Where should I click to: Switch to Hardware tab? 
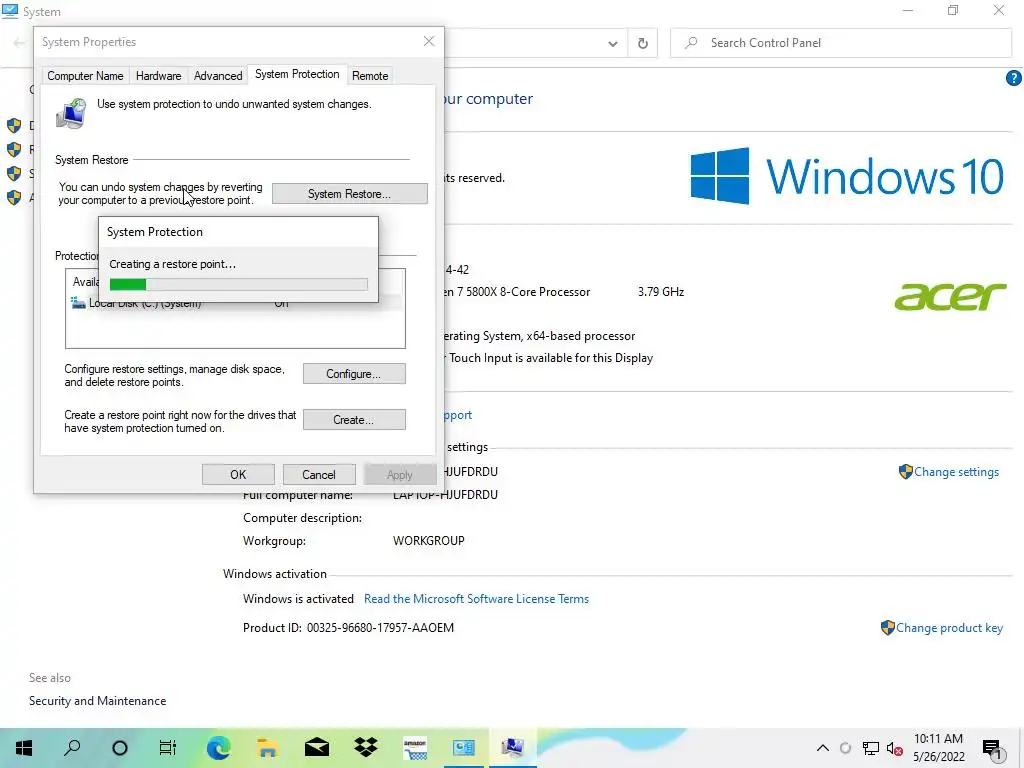click(159, 76)
